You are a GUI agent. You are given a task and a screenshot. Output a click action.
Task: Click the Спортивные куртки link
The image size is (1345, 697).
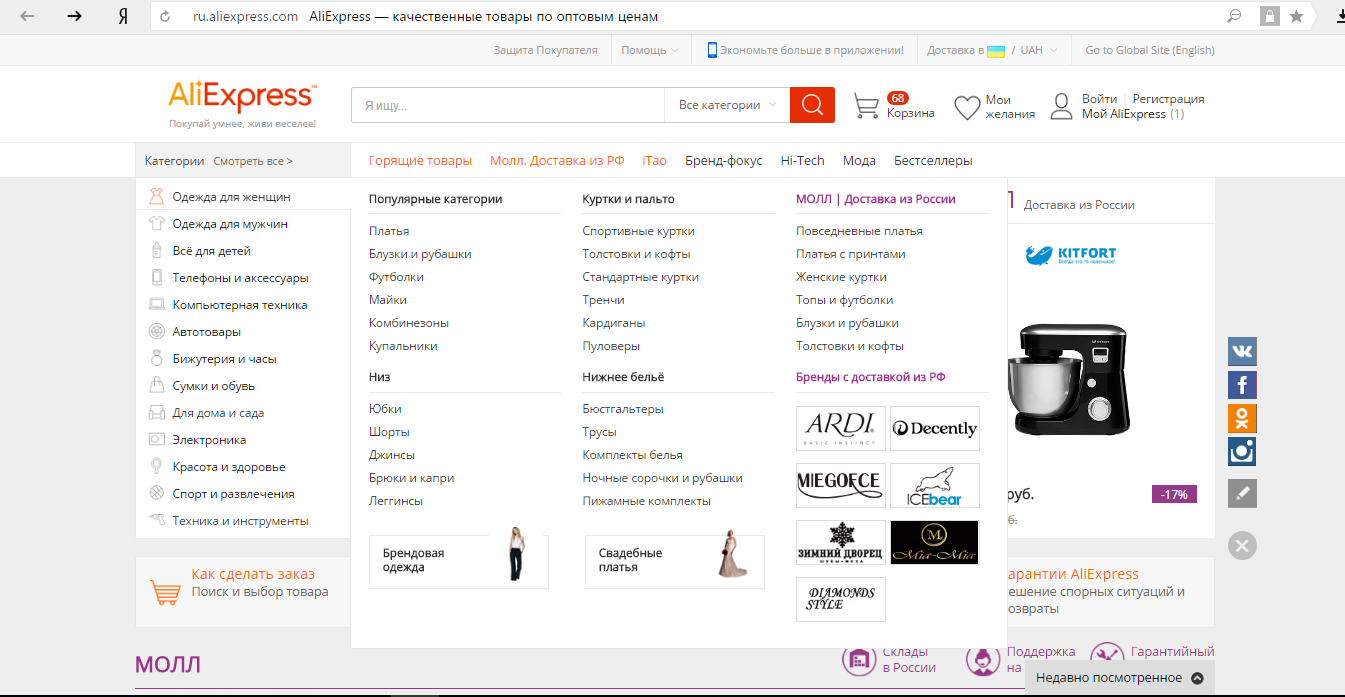[639, 231]
